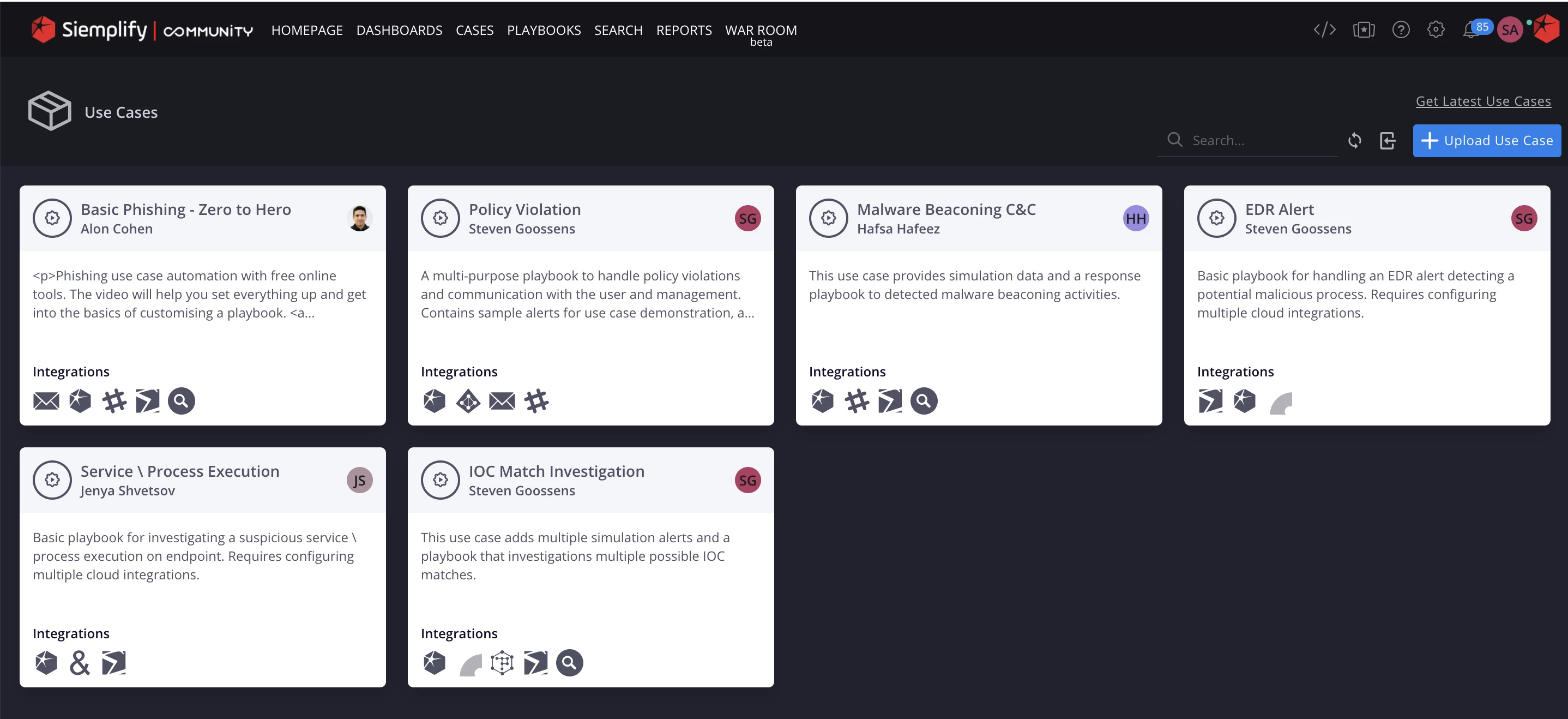
Task: Click cube-grid integration icon on IOC Match card
Action: click(x=502, y=663)
